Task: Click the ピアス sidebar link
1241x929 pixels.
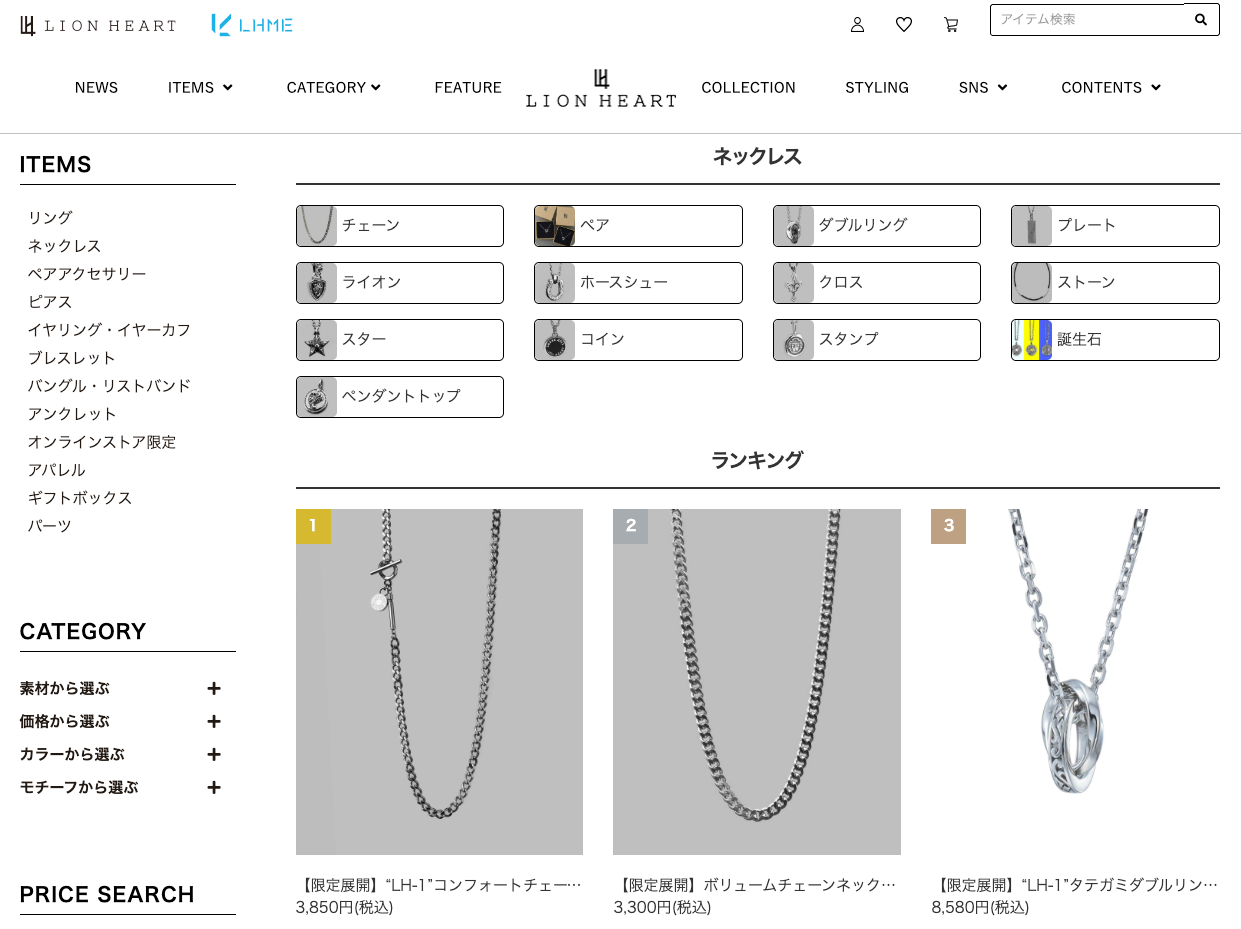Action: [50, 302]
